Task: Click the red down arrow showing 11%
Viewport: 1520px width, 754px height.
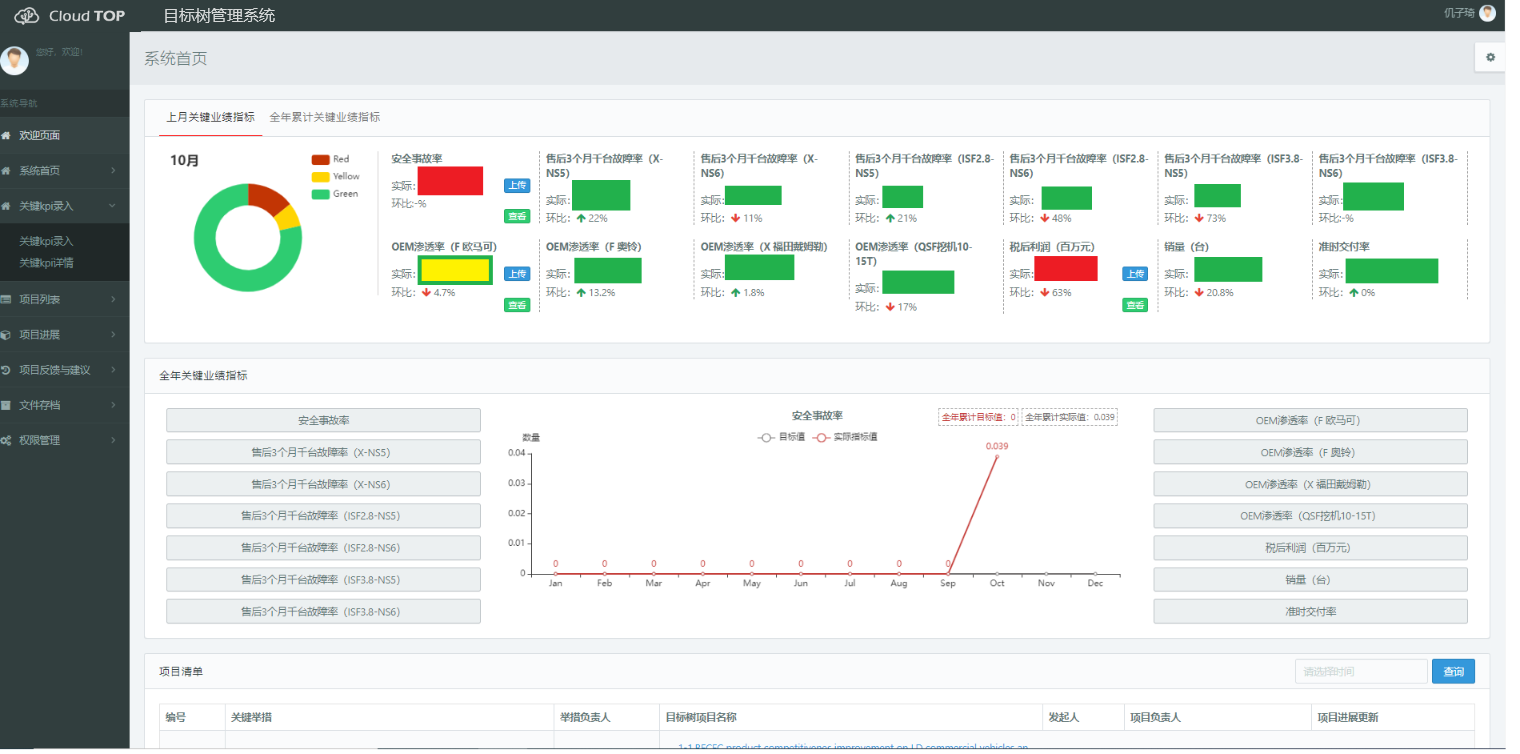Action: coord(736,218)
